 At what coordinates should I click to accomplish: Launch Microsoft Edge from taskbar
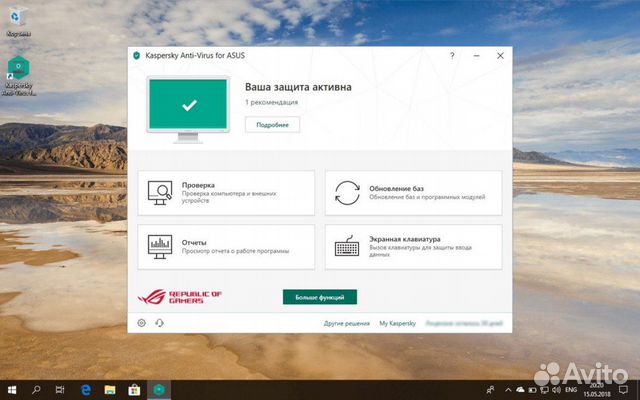[x=86, y=390]
